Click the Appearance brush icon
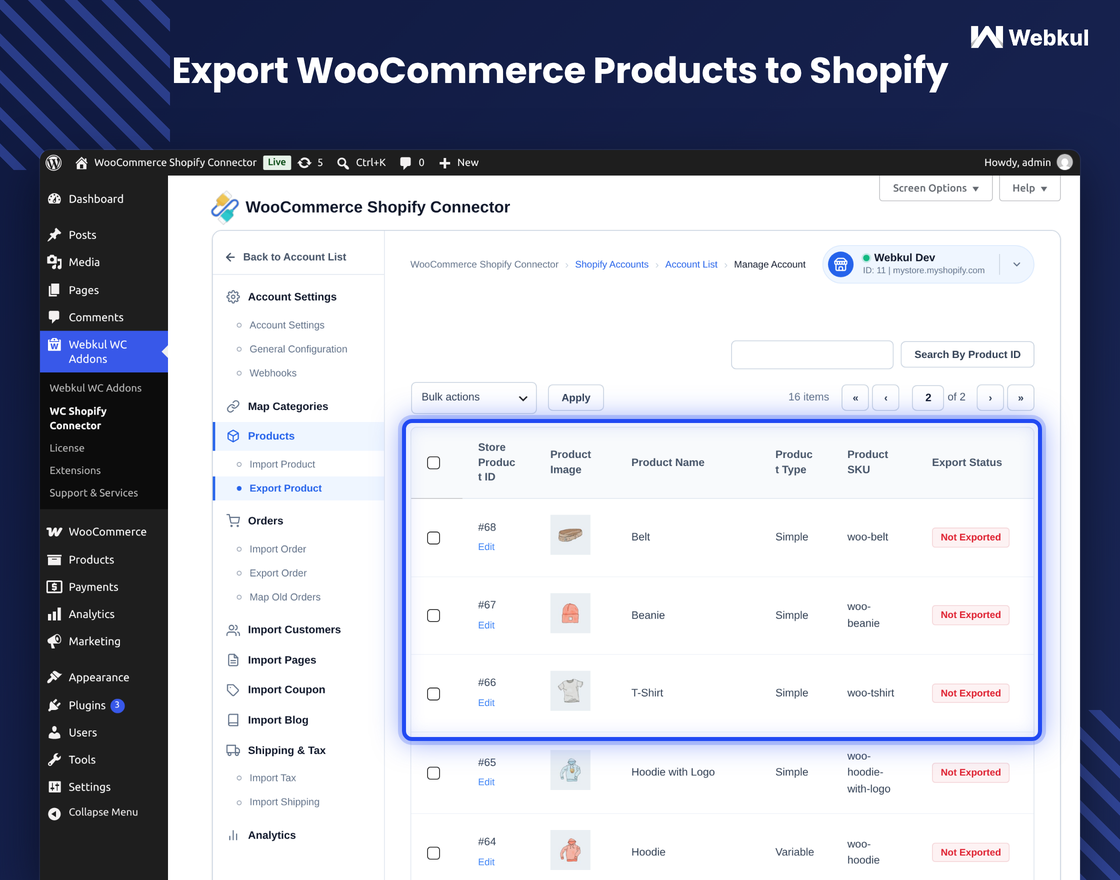The width and height of the screenshot is (1120, 880). [54, 677]
